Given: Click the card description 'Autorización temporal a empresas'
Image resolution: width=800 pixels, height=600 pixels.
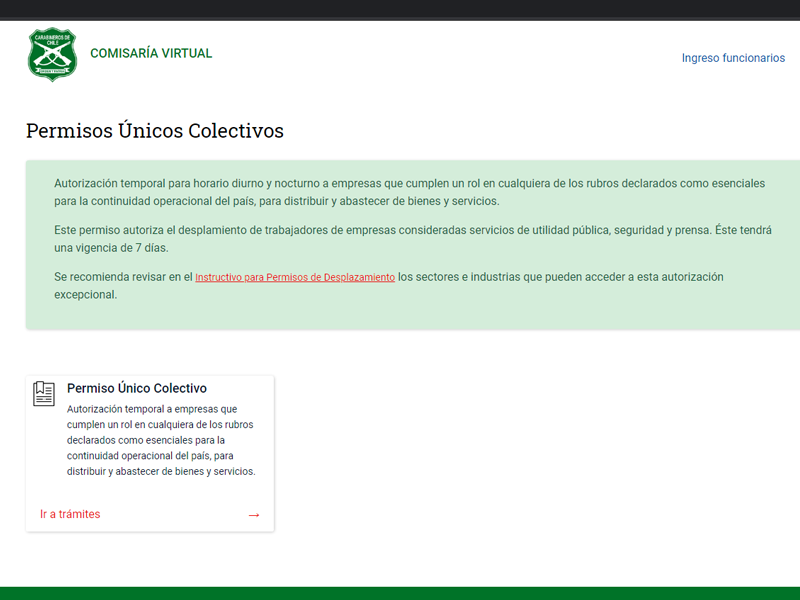Looking at the screenshot, I should (x=161, y=440).
